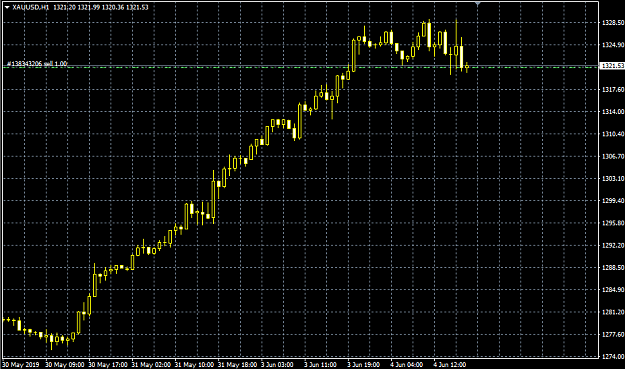Click the 30 May 17:00 time label
The height and width of the screenshot is (369, 625).
[108, 365]
